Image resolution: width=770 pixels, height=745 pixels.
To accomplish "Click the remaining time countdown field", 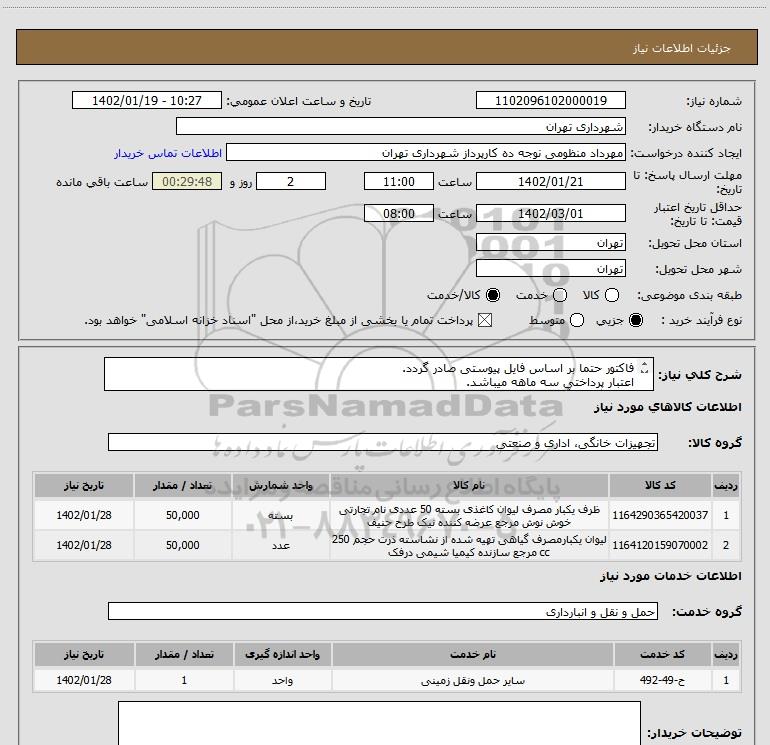I will [x=186, y=181].
